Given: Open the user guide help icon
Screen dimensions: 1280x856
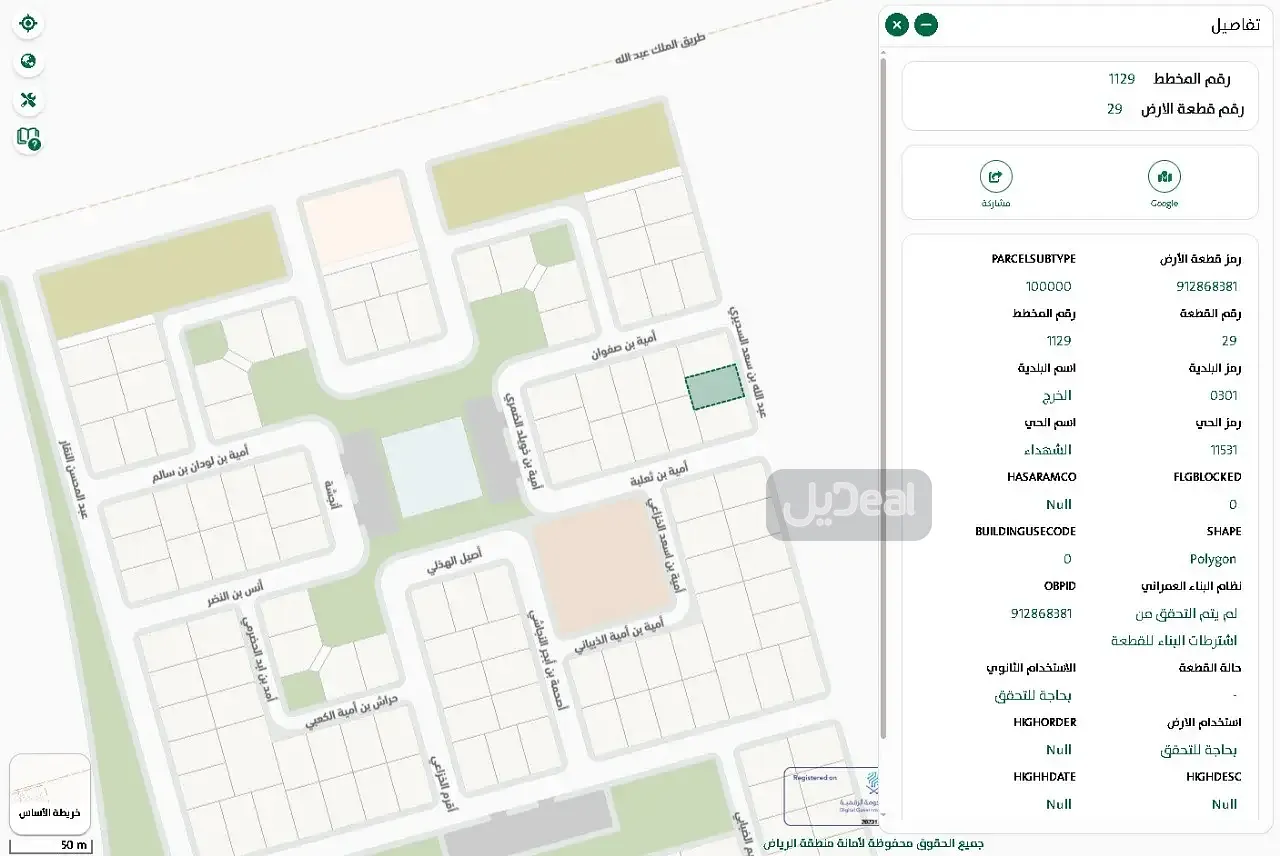Looking at the screenshot, I should coord(28,139).
